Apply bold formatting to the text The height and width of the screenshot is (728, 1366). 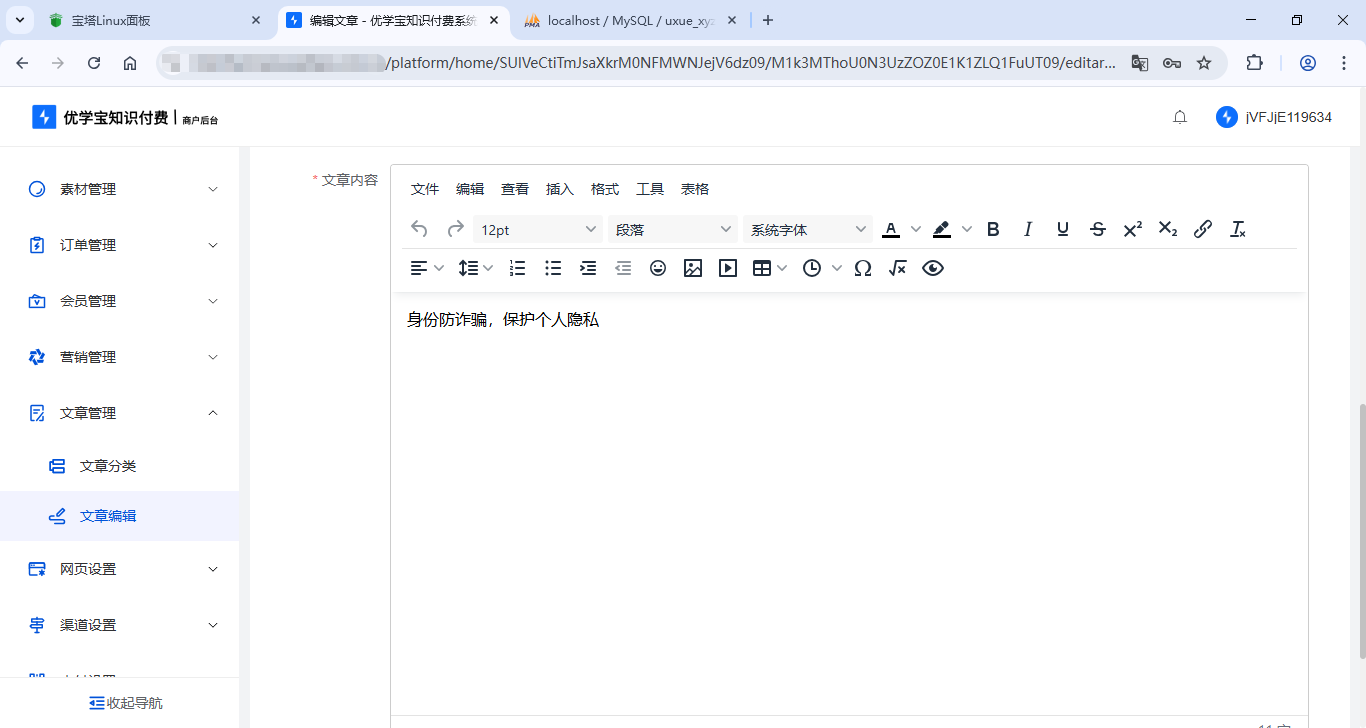[992, 229]
